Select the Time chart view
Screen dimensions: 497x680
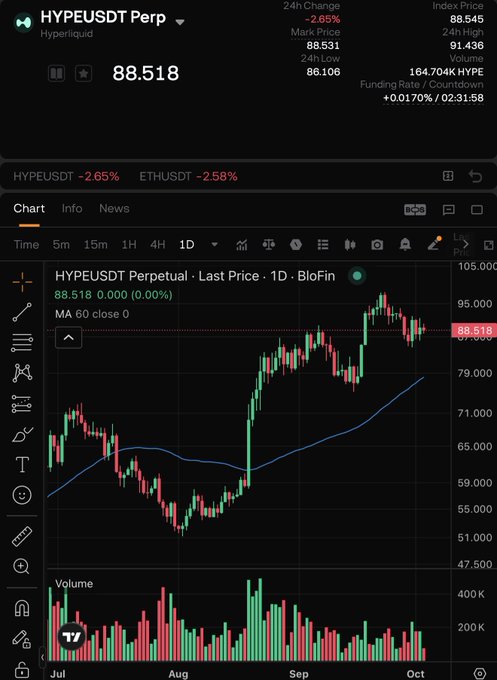click(26, 245)
